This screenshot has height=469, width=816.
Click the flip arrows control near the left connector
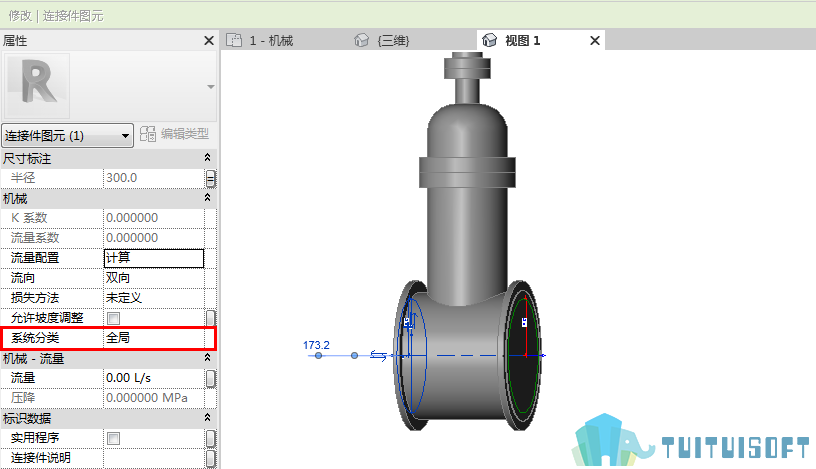[x=378, y=356]
